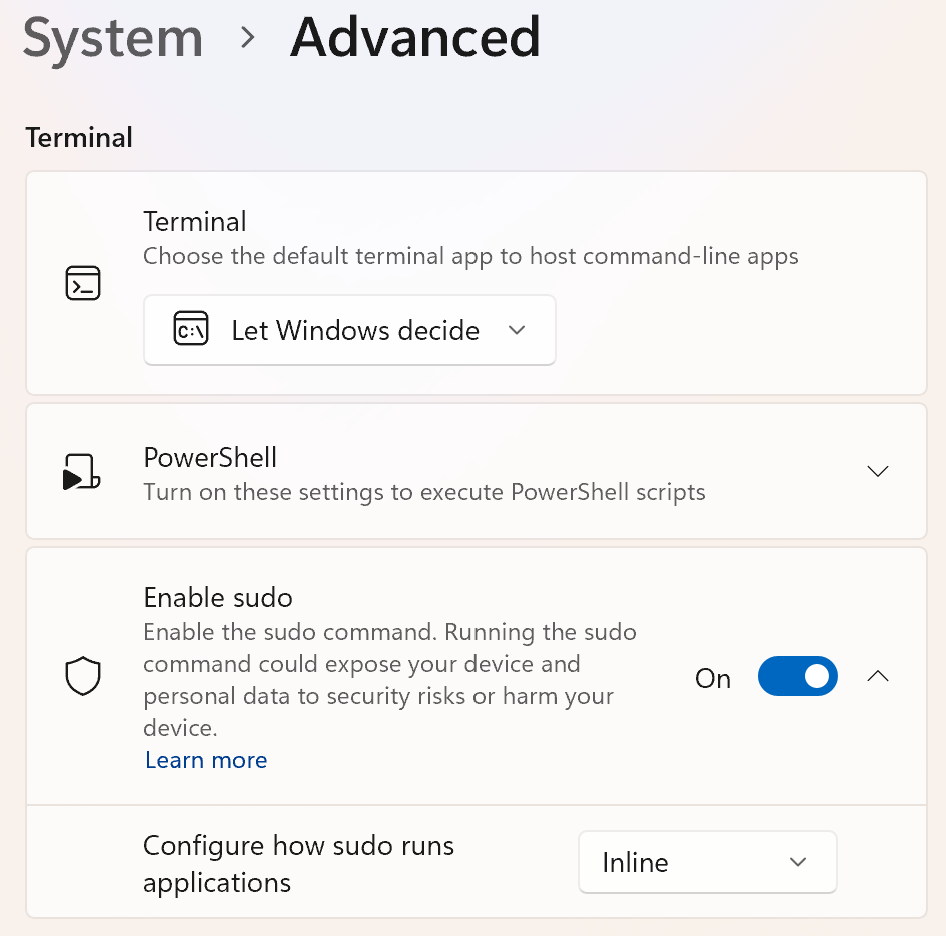This screenshot has height=936, width=946.
Task: Click the Terminal prompt icon
Action: coord(83,283)
